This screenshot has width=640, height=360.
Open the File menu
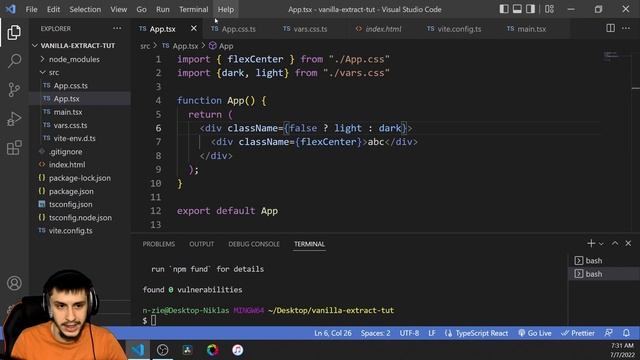(x=31, y=9)
